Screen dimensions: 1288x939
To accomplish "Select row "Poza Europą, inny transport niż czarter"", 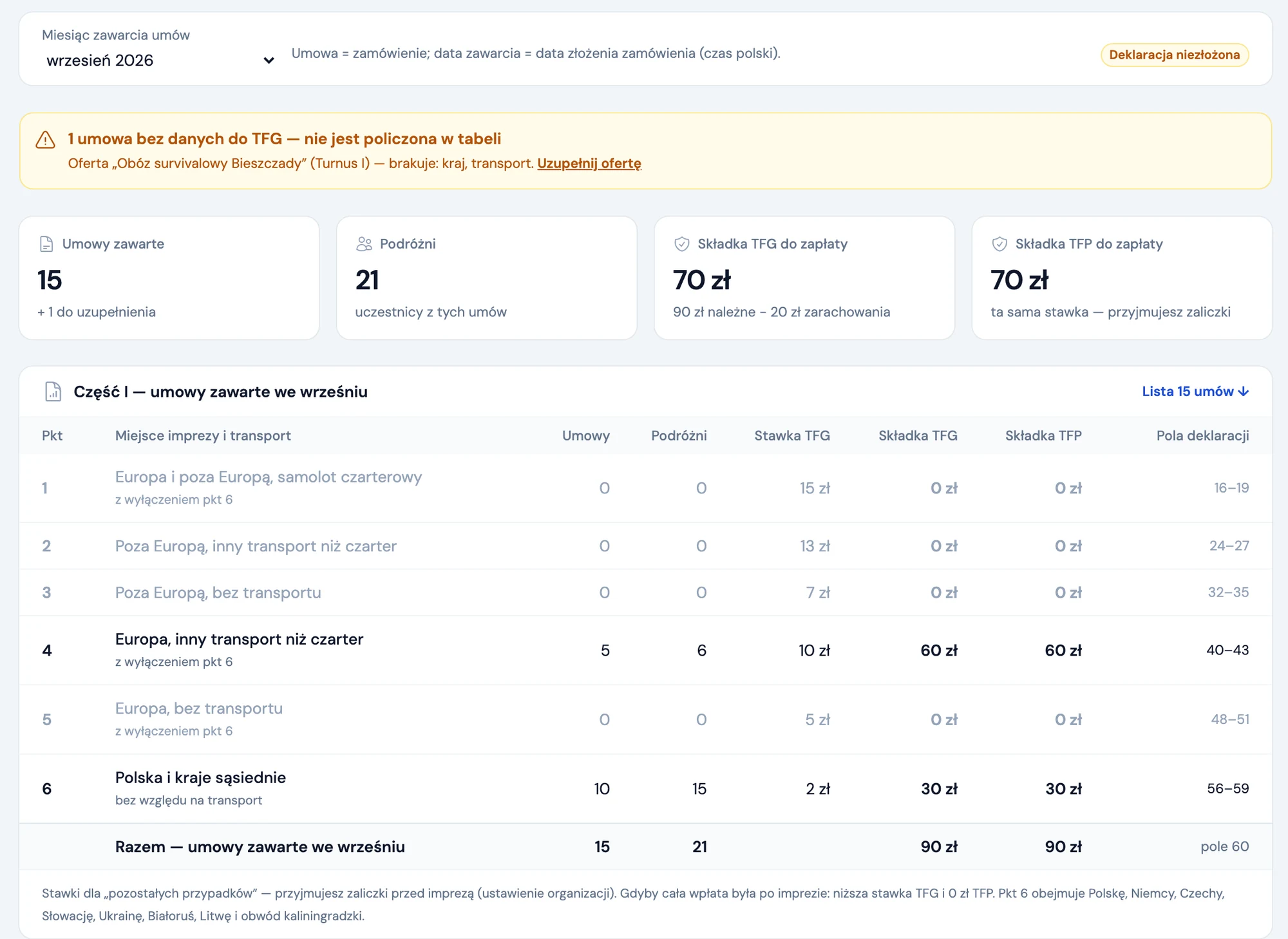I will (645, 546).
